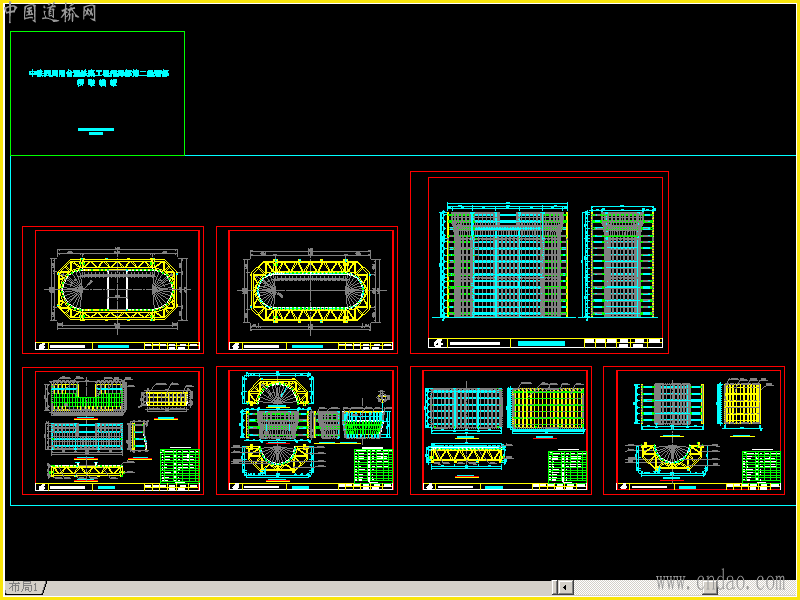Select green table in bottom-left sheet
Screen dimensions: 800x600
(180, 466)
